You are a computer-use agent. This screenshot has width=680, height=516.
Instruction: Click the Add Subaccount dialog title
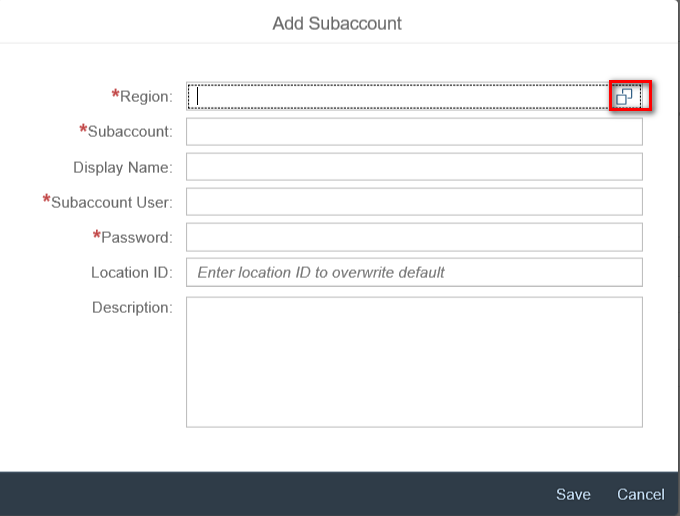point(337,22)
